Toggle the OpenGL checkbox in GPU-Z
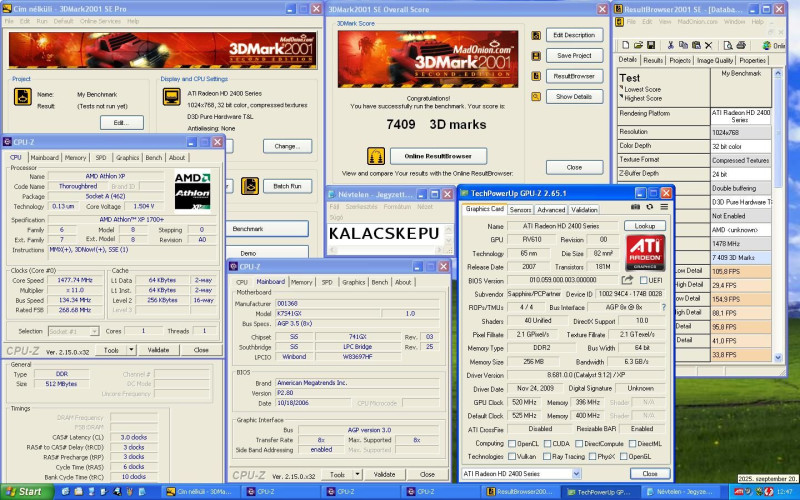This screenshot has height=500, width=800. tap(623, 457)
